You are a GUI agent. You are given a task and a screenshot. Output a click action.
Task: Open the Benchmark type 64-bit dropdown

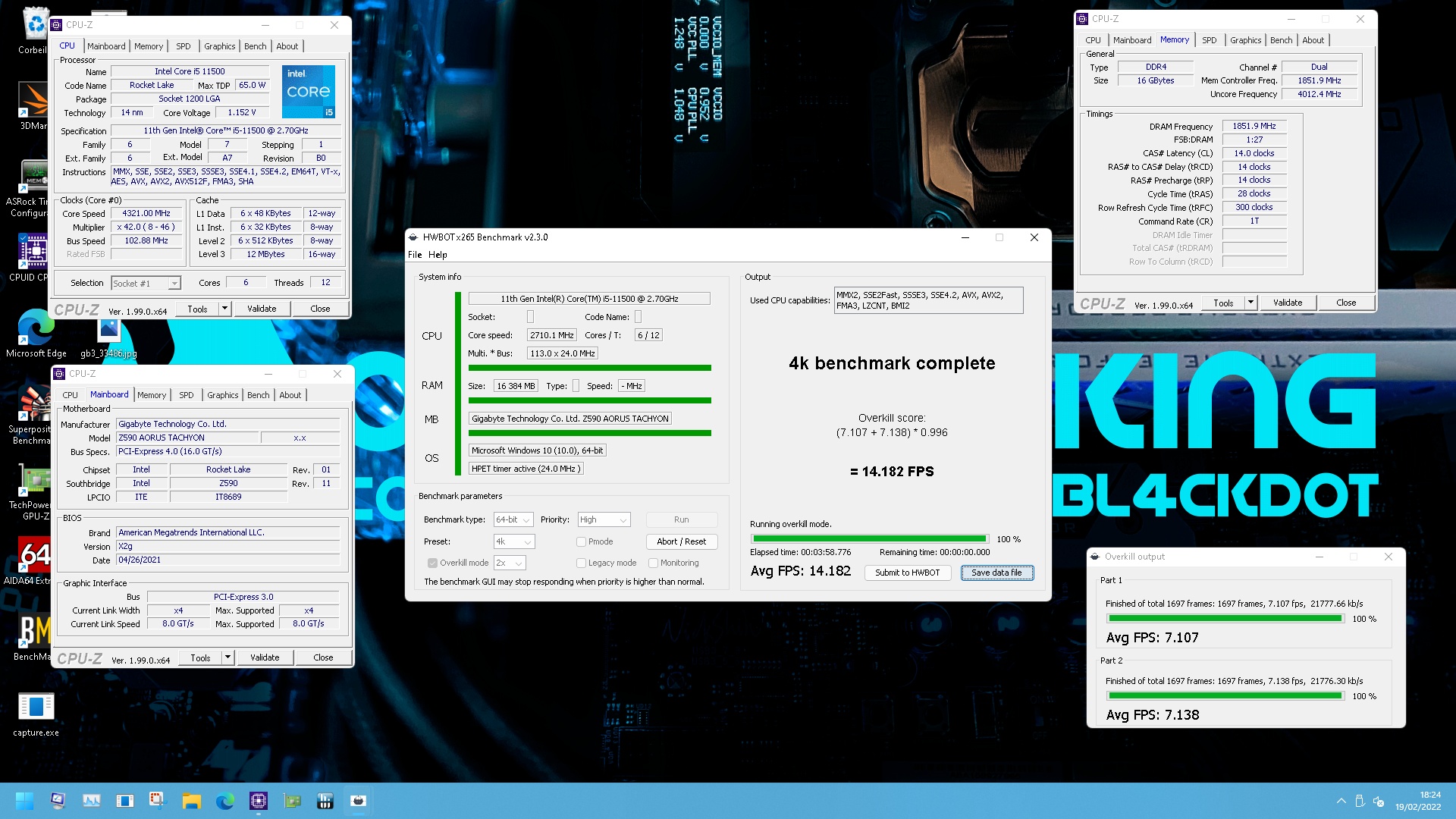513,519
